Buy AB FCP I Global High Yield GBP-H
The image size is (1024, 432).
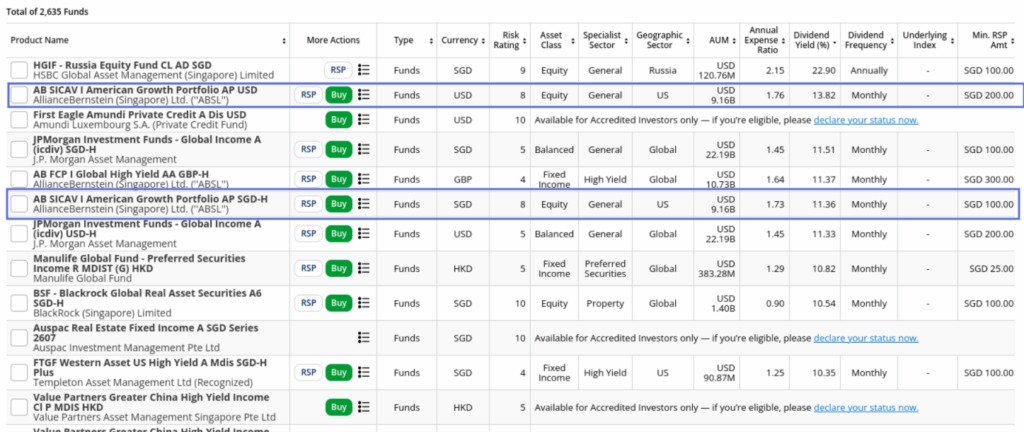[x=339, y=179]
